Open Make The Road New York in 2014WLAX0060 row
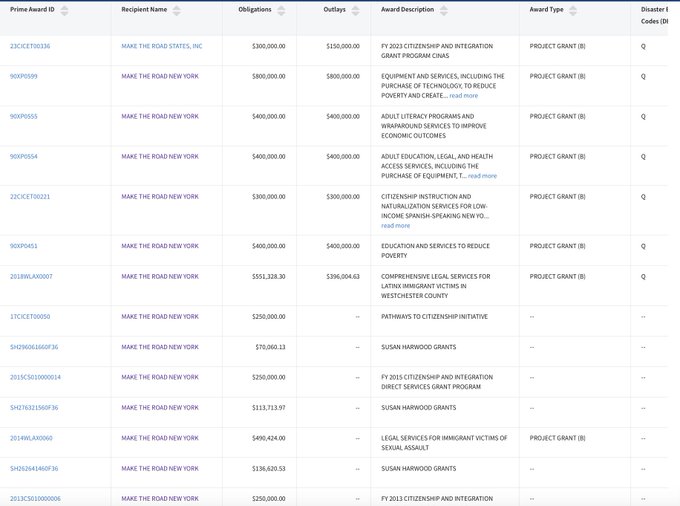Viewport: 680px width, 506px height. 160,438
